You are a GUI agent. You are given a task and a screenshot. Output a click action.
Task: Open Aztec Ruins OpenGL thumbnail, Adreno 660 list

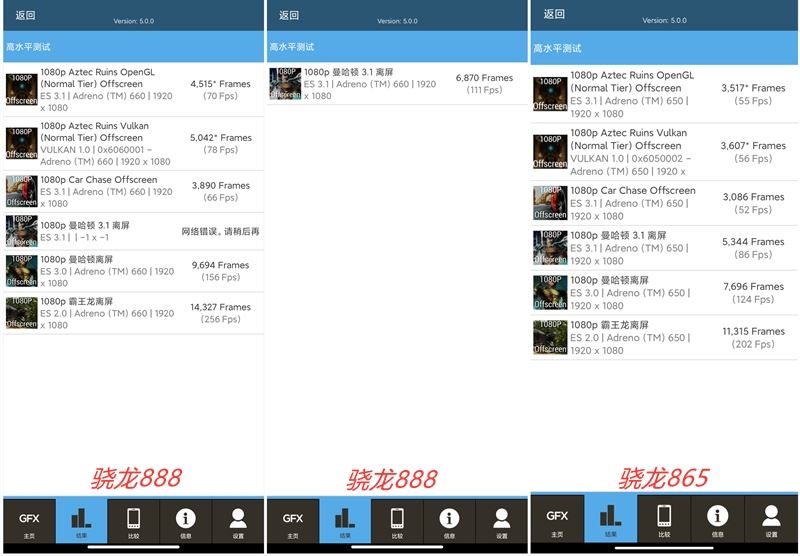click(x=21, y=89)
